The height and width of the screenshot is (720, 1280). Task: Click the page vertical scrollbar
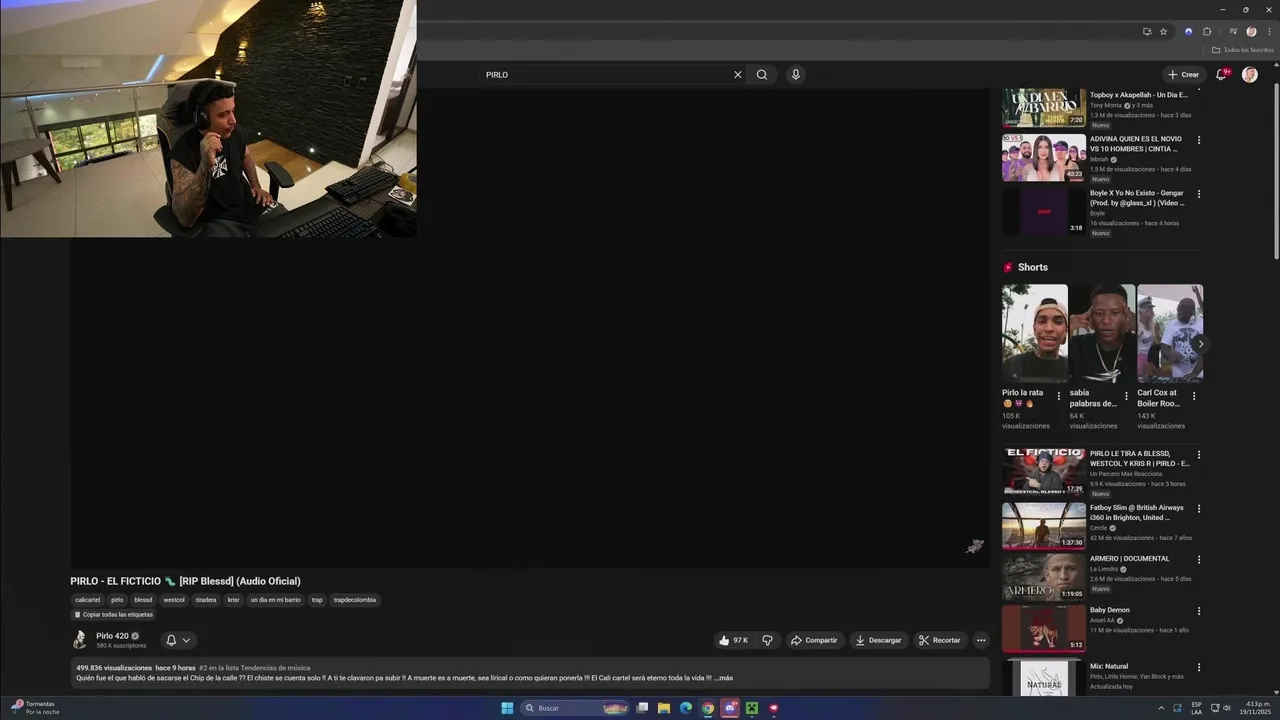tap(1275, 170)
